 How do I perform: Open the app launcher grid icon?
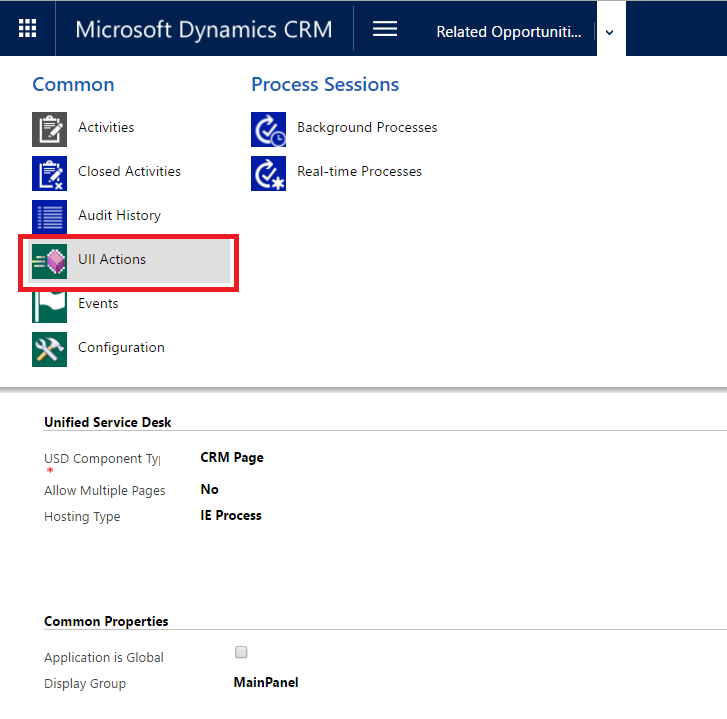[x=28, y=29]
